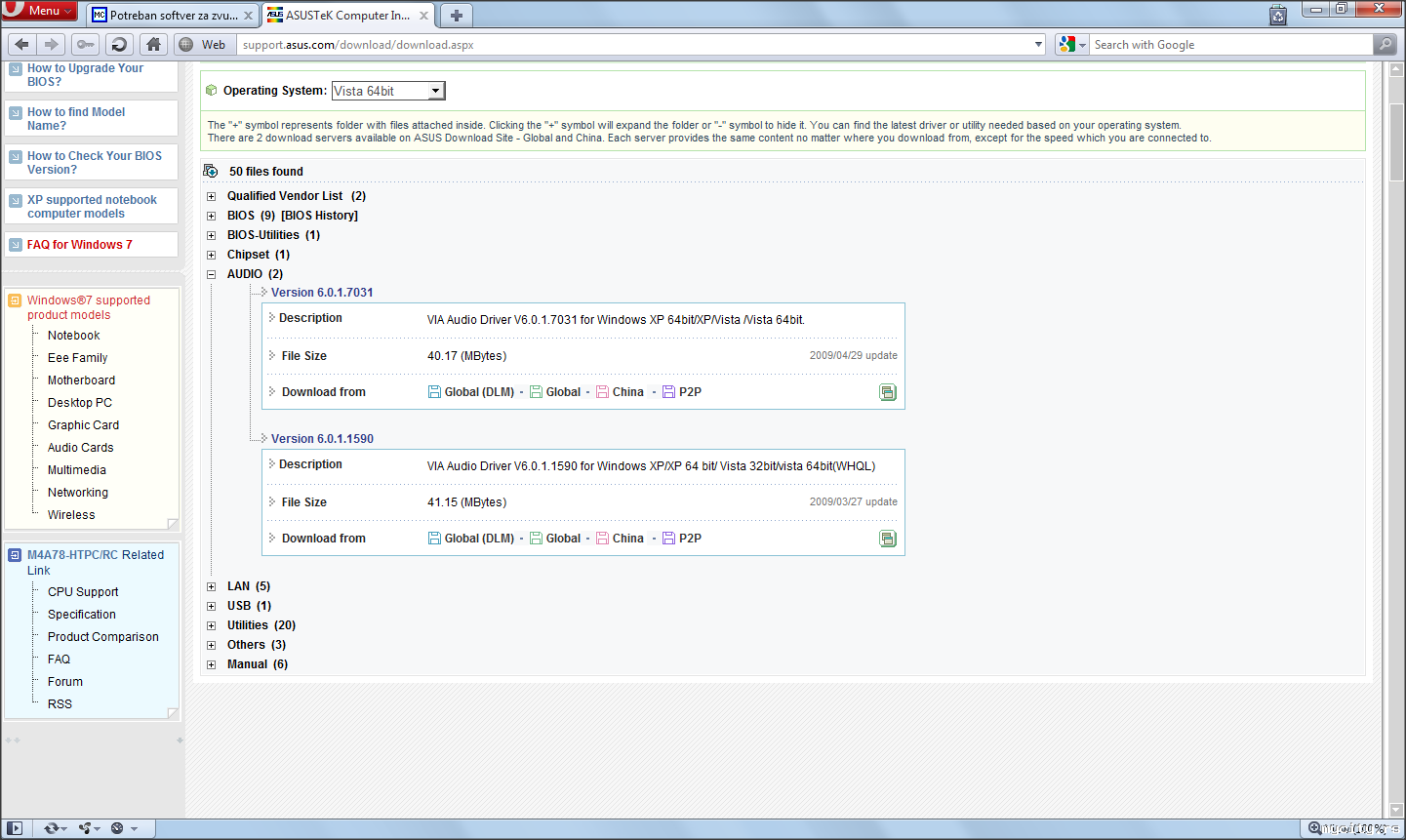Click the Version 6.0.1.7031 heading
This screenshot has height=840, width=1406.
[x=322, y=293]
